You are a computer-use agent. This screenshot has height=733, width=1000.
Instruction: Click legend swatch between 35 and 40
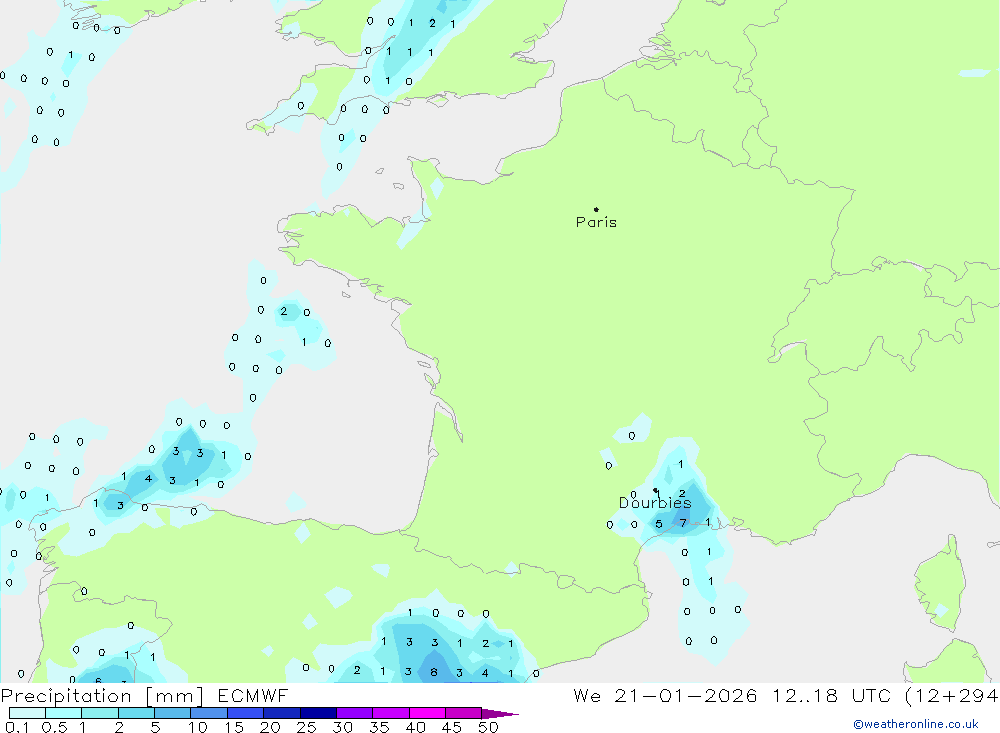click(391, 713)
